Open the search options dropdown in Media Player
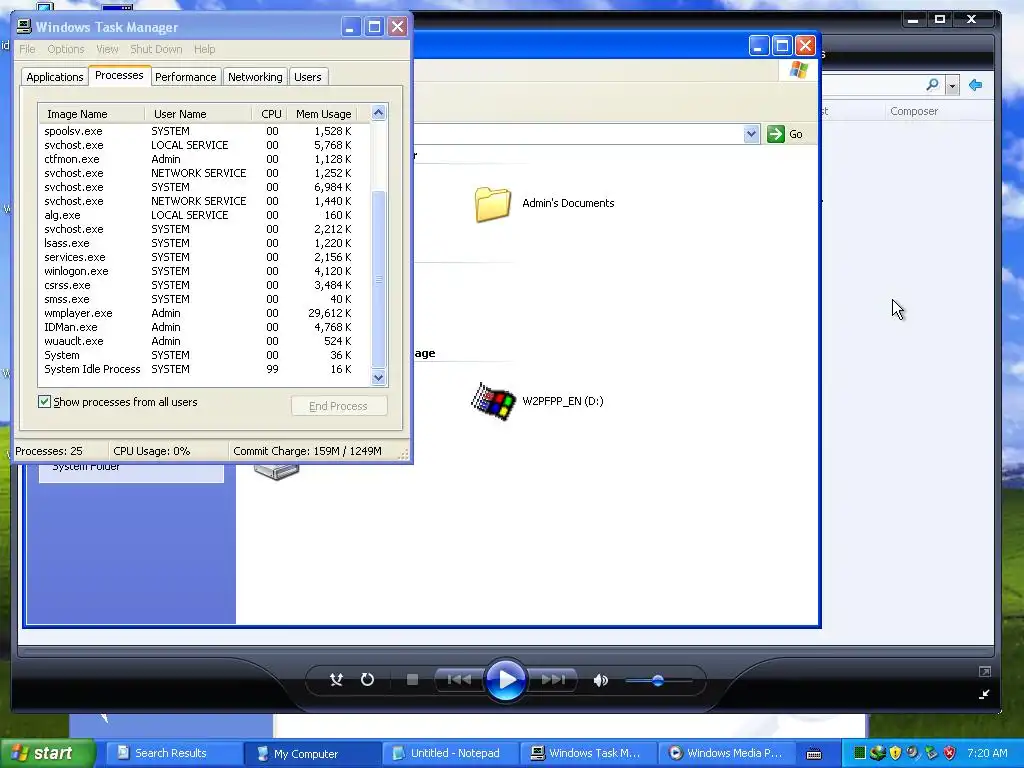 click(952, 86)
